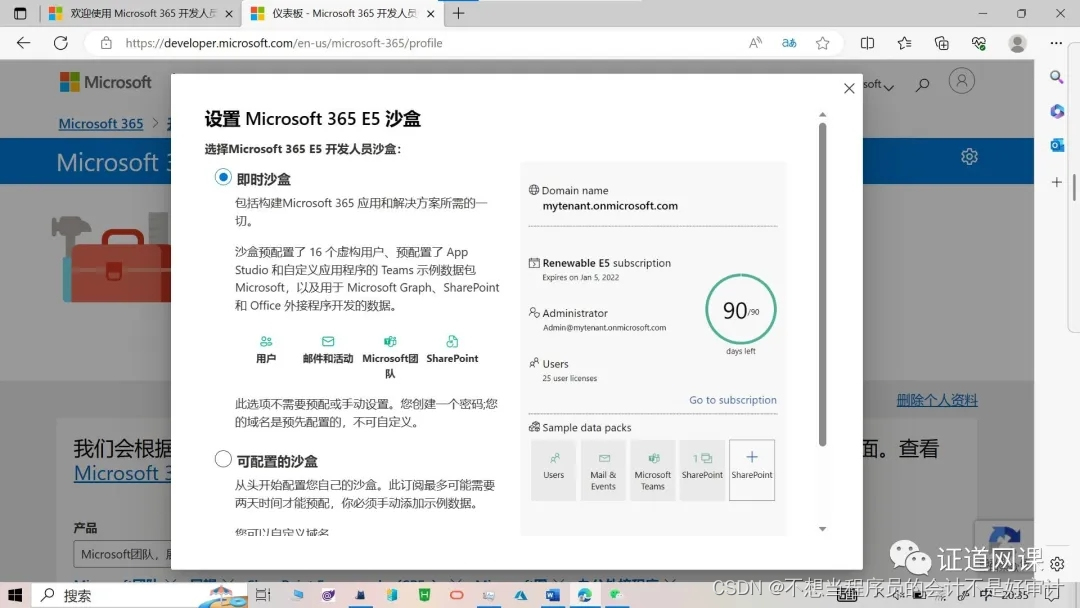The width and height of the screenshot is (1080, 608).
Task: Click the Microsoft logo in header
Action: [105, 82]
